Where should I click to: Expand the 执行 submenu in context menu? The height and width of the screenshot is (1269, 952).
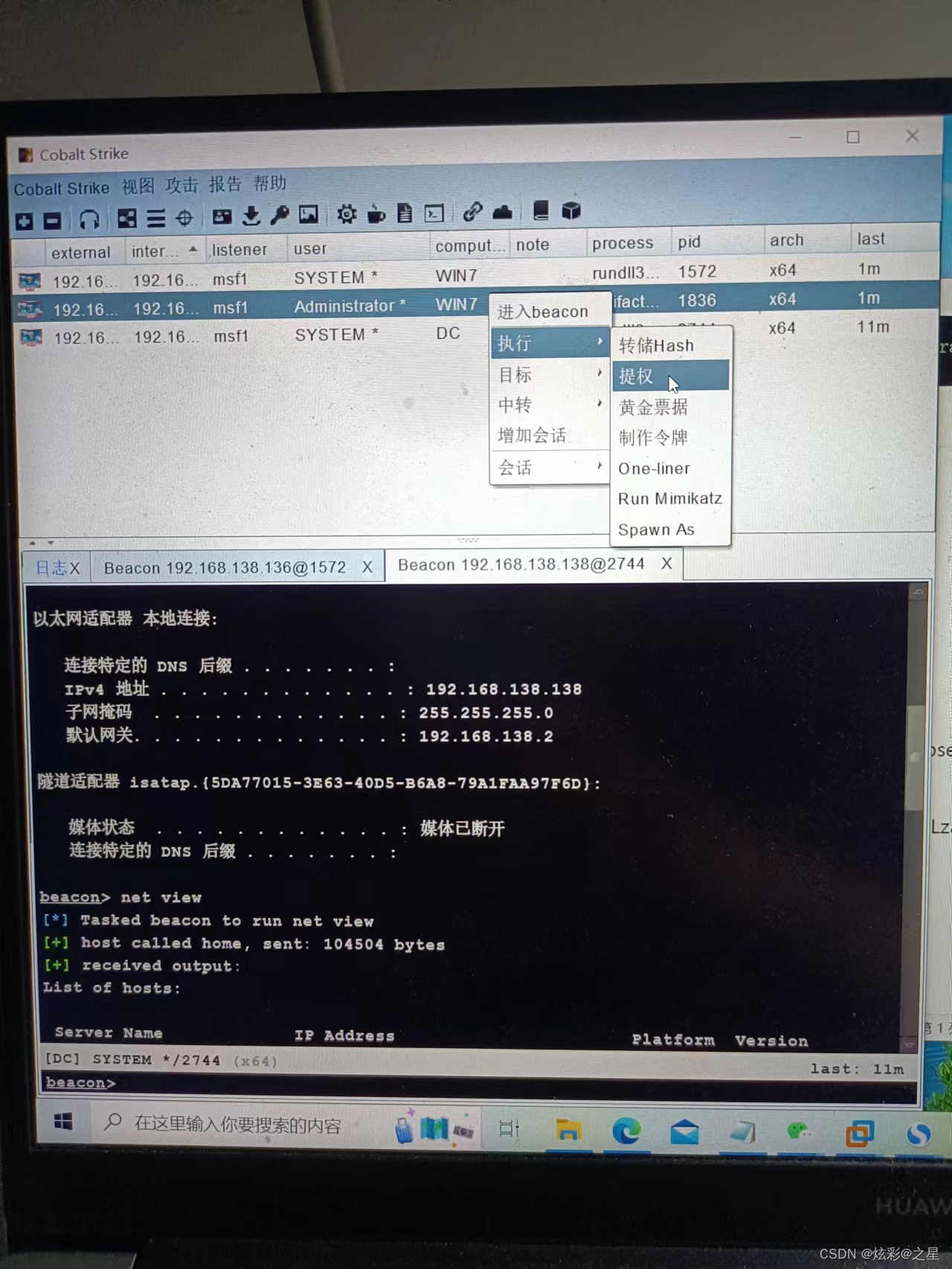(x=550, y=343)
